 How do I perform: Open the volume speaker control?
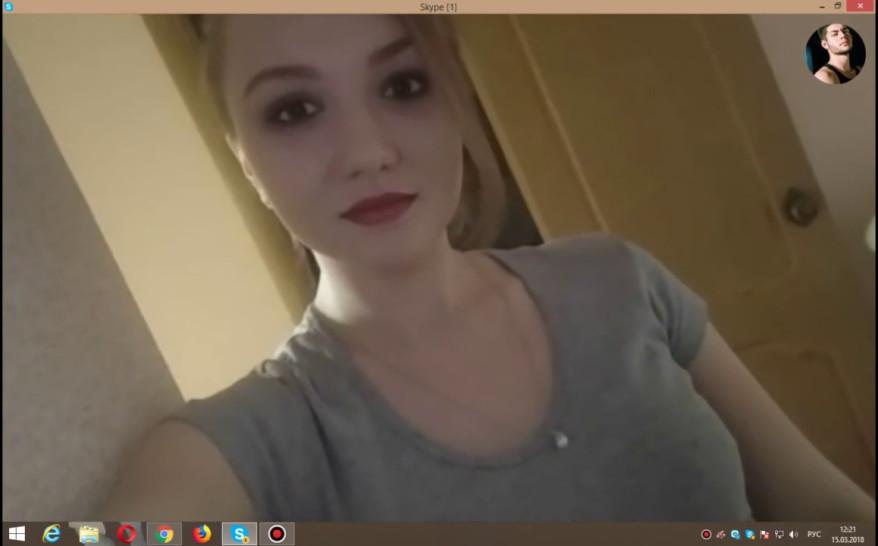click(x=793, y=534)
